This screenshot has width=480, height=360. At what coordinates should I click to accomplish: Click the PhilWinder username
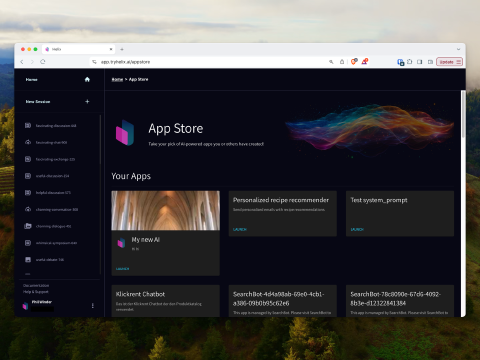point(42,302)
